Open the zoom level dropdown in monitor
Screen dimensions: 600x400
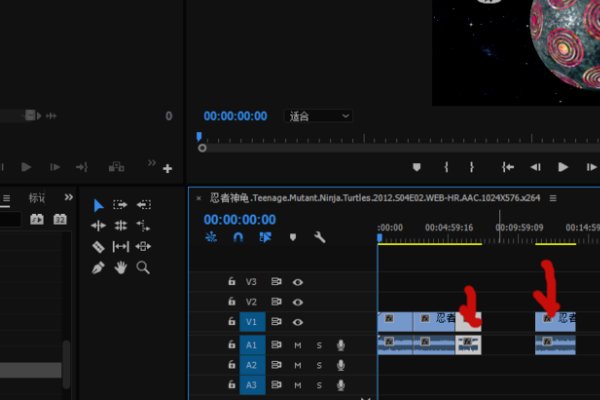click(318, 116)
